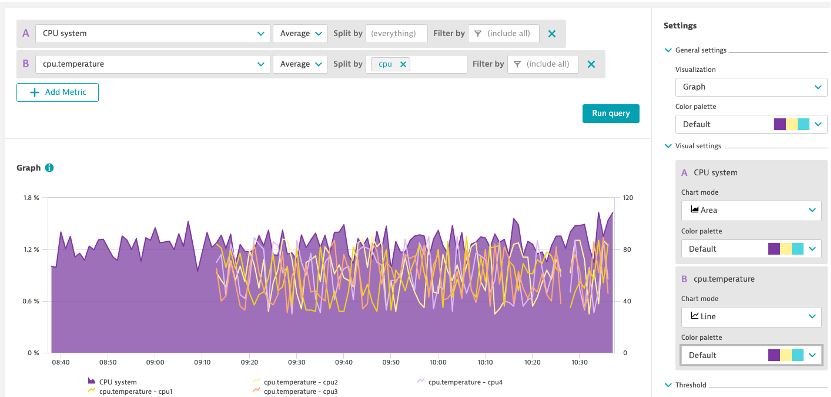Screen dimensions: 831x397
Task: Open Chart mode Area dropdown
Action: pyautogui.click(x=752, y=210)
